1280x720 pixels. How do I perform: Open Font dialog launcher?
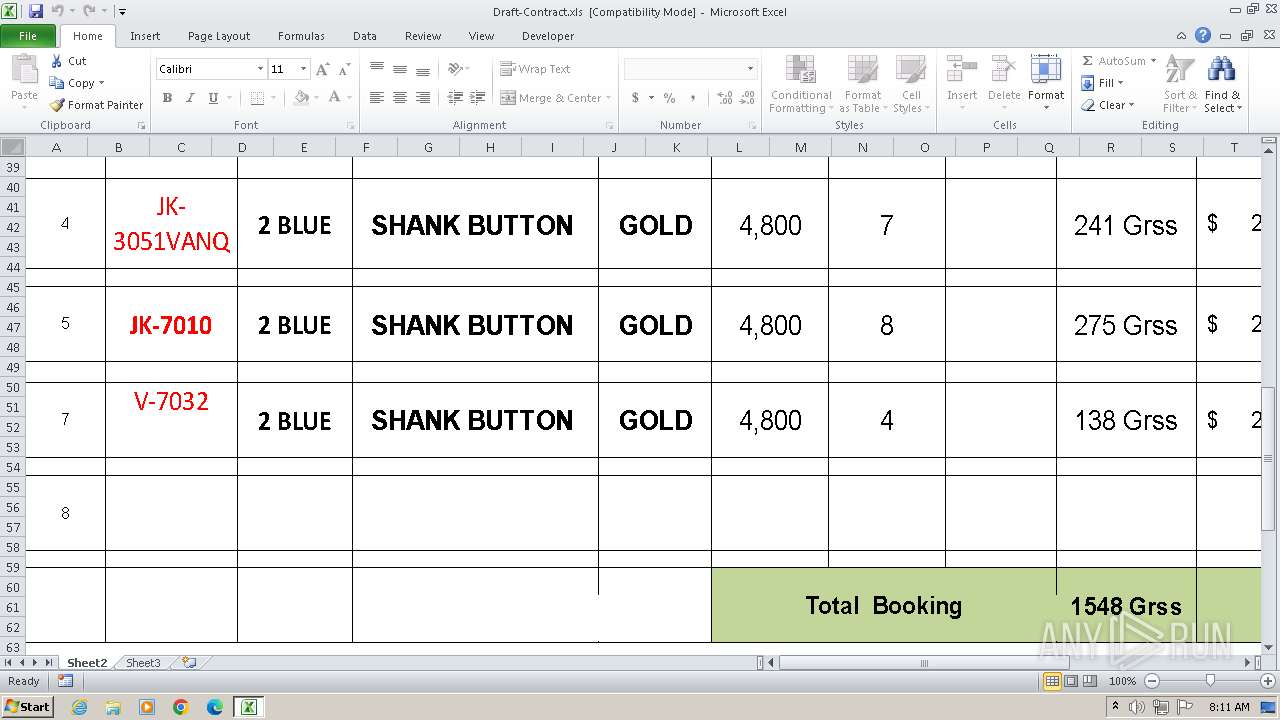pos(351,126)
